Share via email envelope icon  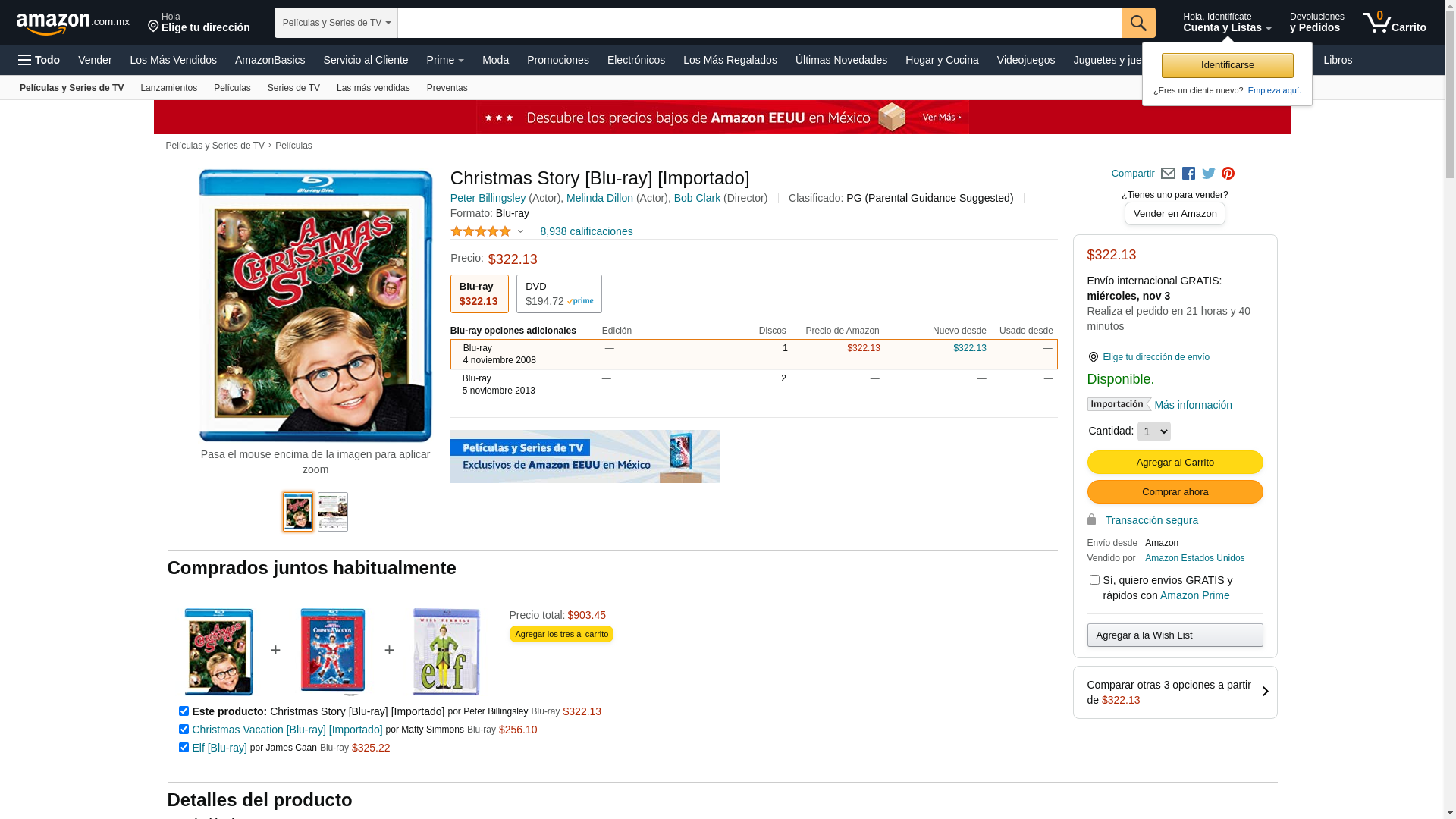coord(1168,174)
